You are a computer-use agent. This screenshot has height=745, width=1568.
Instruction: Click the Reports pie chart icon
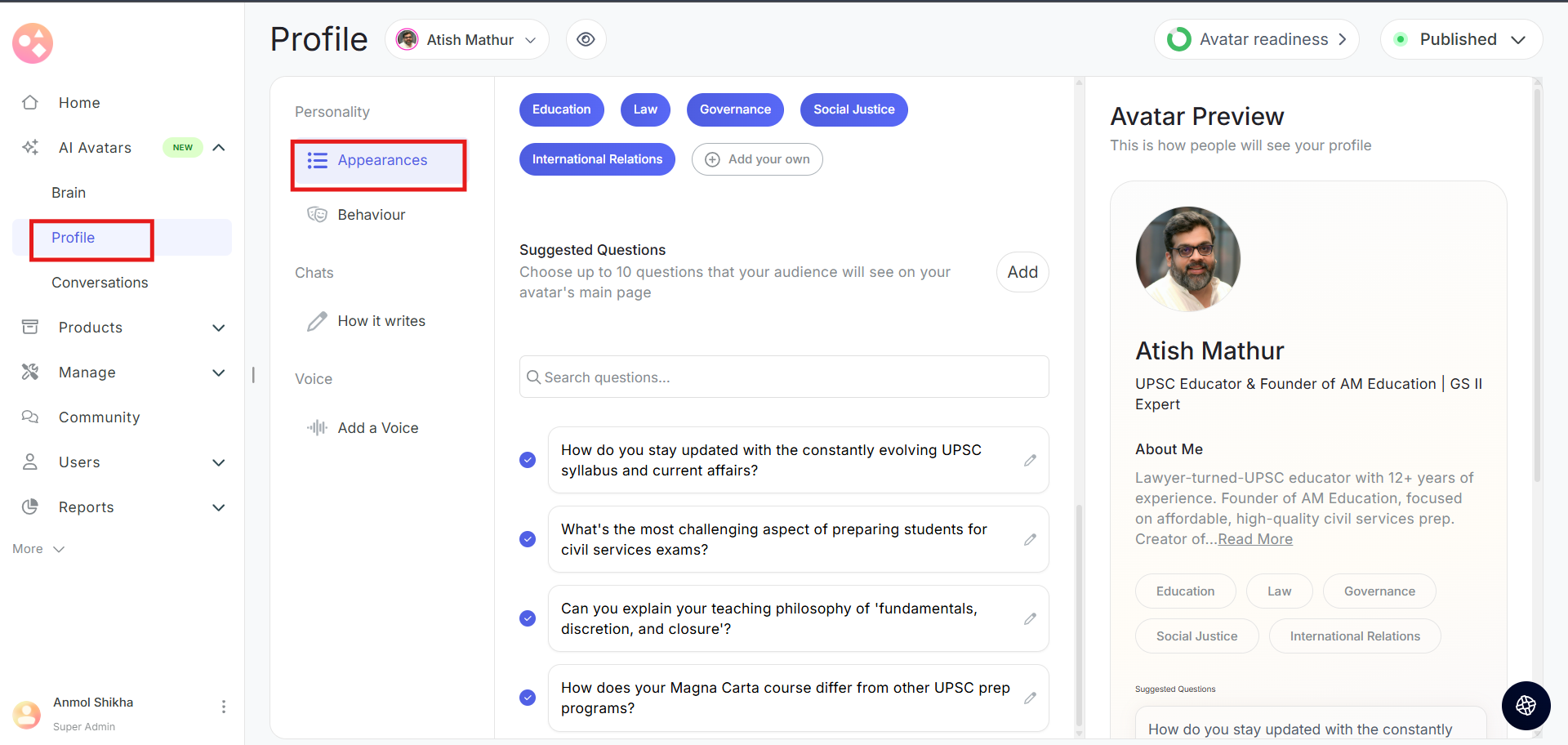coord(30,507)
